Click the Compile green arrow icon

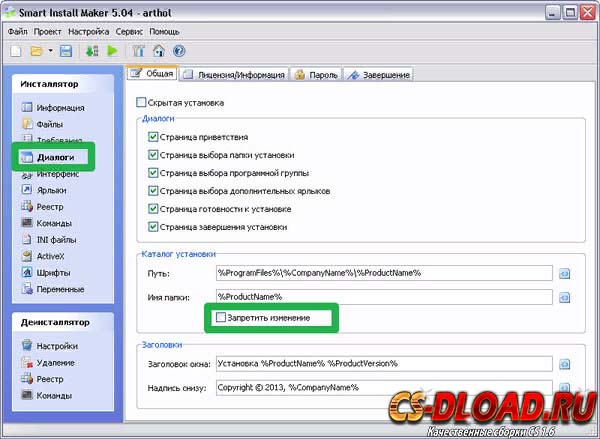pyautogui.click(x=92, y=51)
